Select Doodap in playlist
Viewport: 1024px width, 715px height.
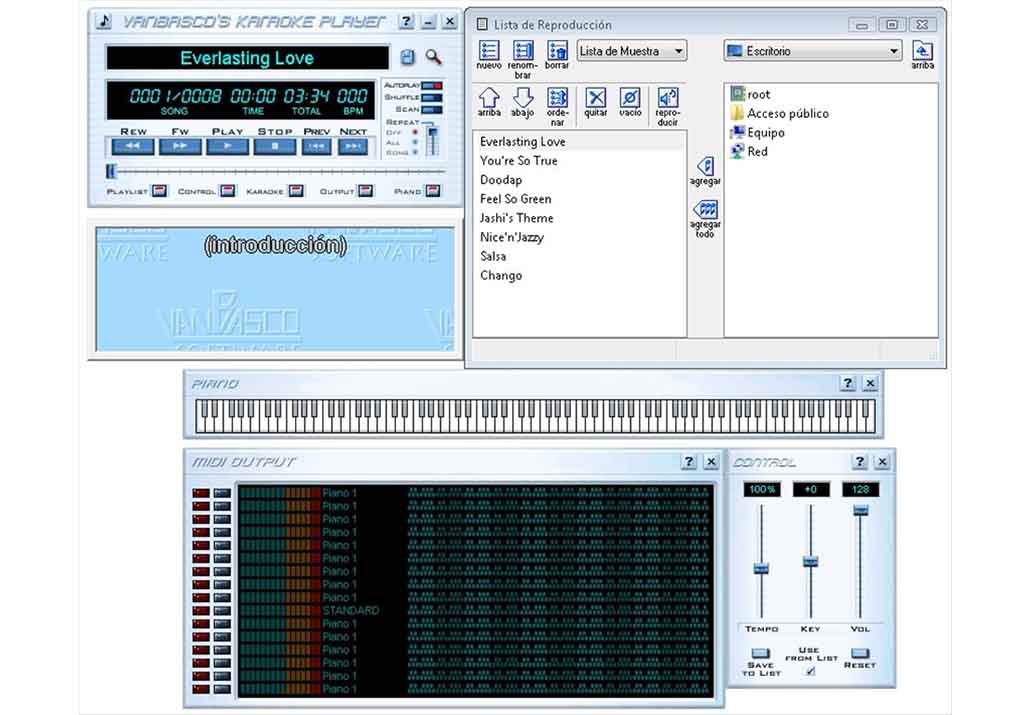pos(579,180)
